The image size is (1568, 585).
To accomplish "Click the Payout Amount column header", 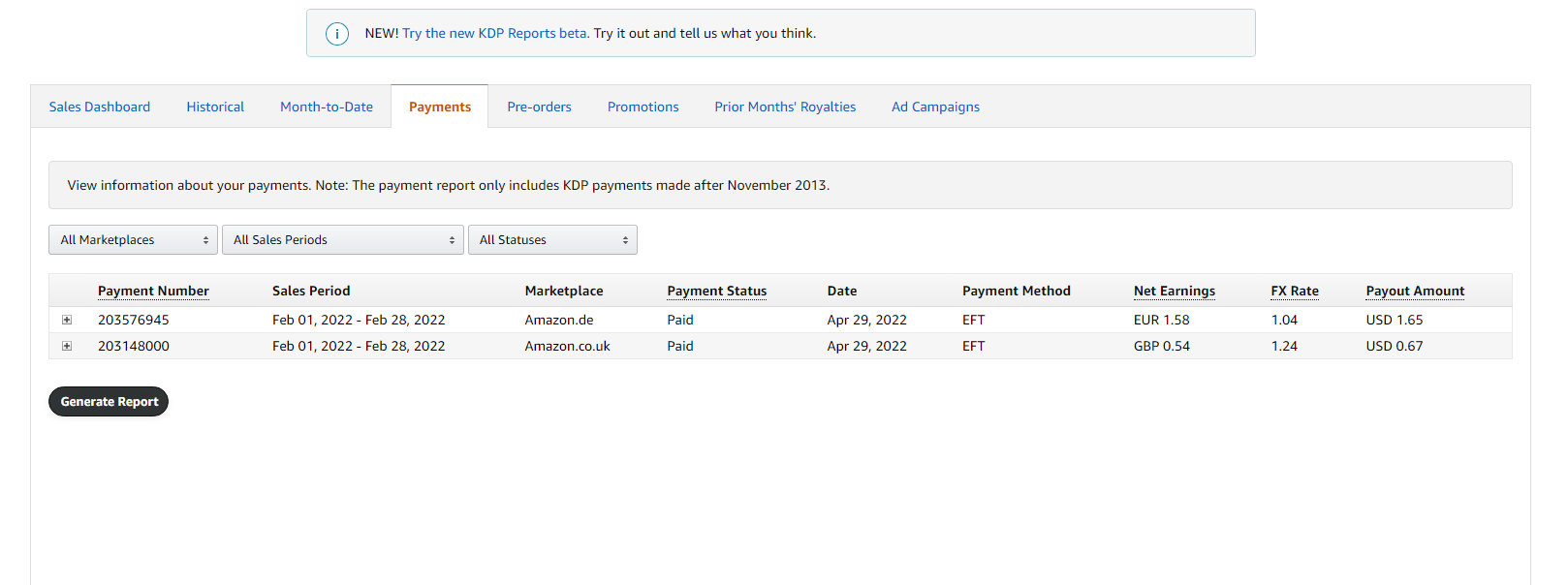I will (1415, 291).
